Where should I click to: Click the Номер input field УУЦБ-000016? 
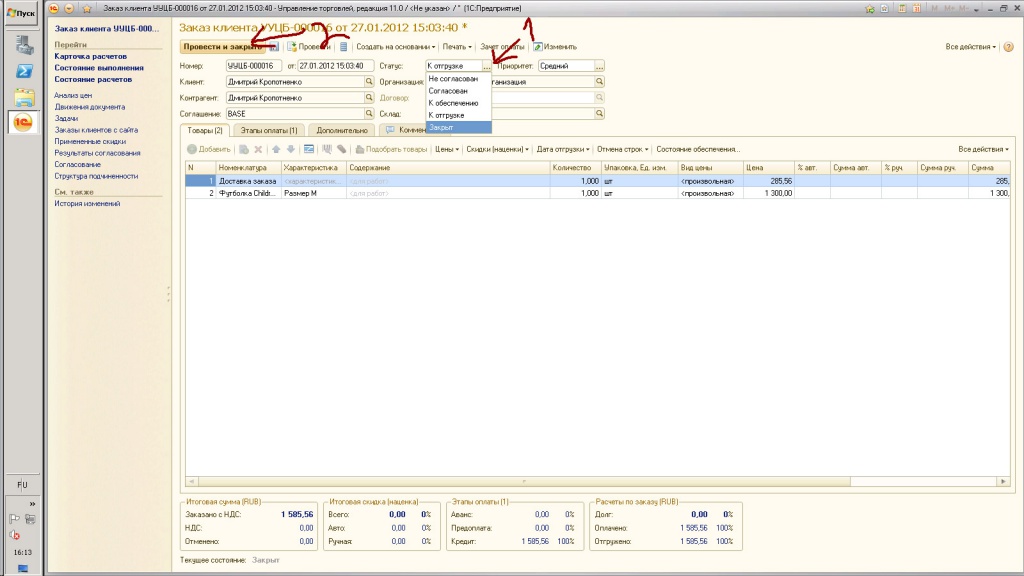coord(254,66)
